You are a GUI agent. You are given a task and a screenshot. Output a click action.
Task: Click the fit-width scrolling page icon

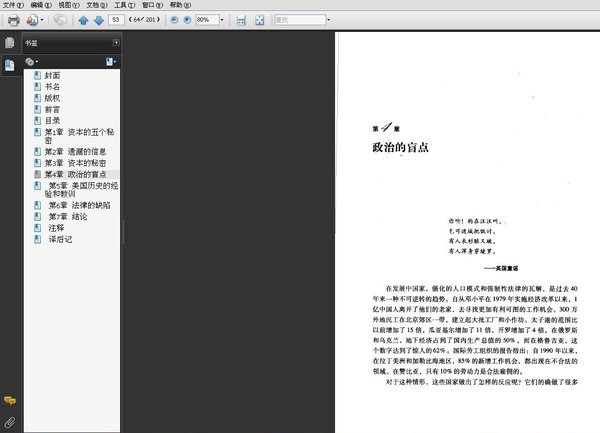pos(239,20)
